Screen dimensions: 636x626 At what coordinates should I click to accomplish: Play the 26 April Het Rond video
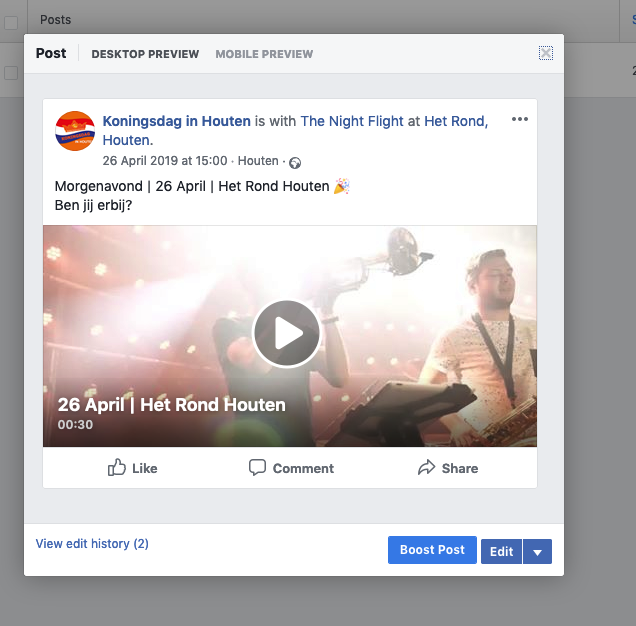click(287, 334)
